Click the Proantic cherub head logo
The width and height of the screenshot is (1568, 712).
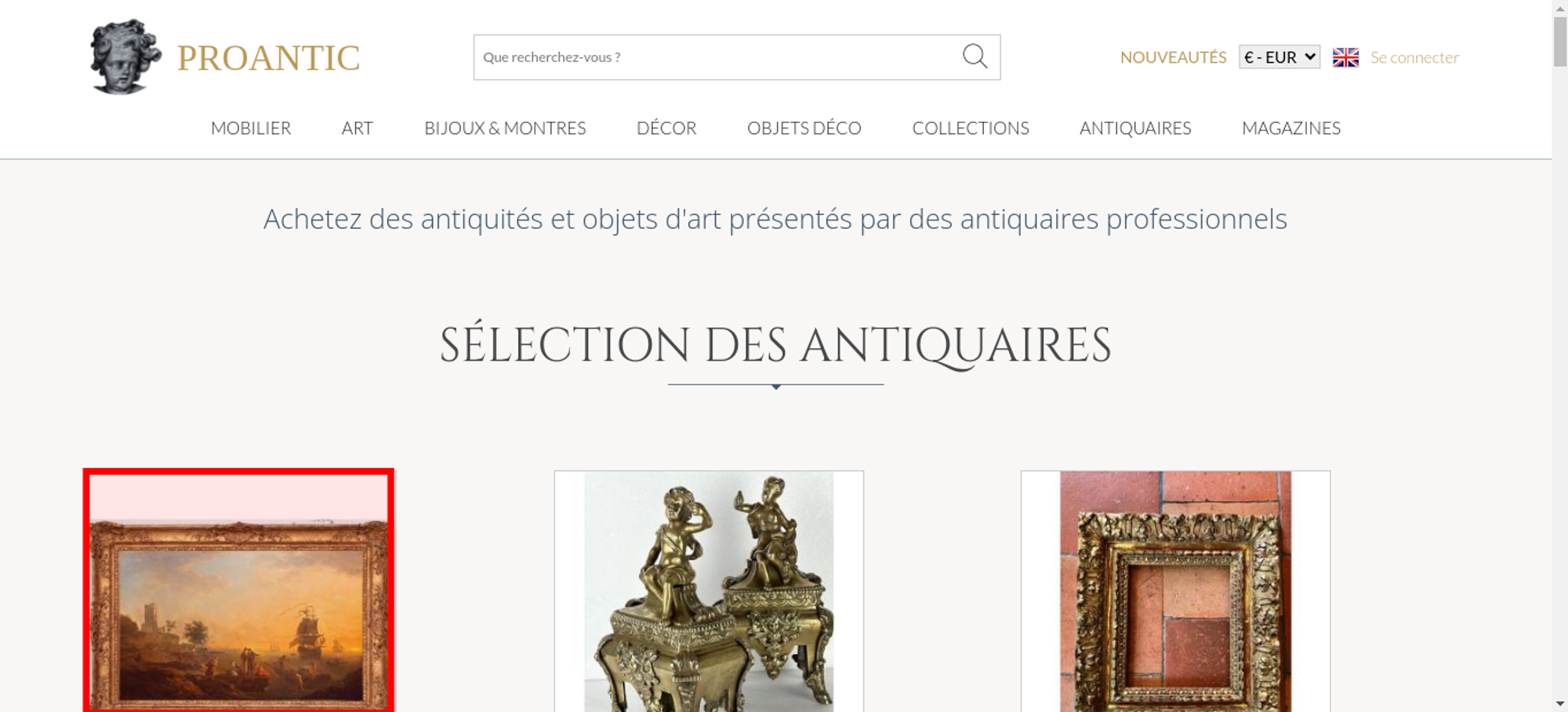125,57
